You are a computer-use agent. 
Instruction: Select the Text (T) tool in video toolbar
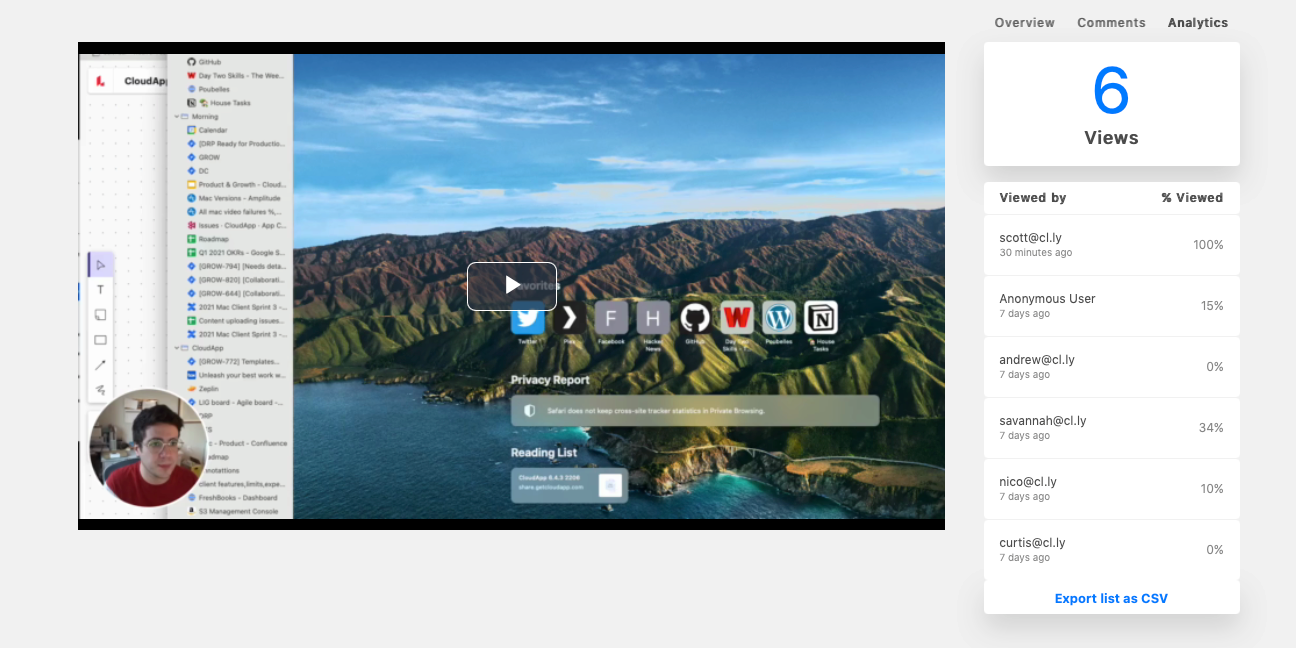(x=100, y=290)
